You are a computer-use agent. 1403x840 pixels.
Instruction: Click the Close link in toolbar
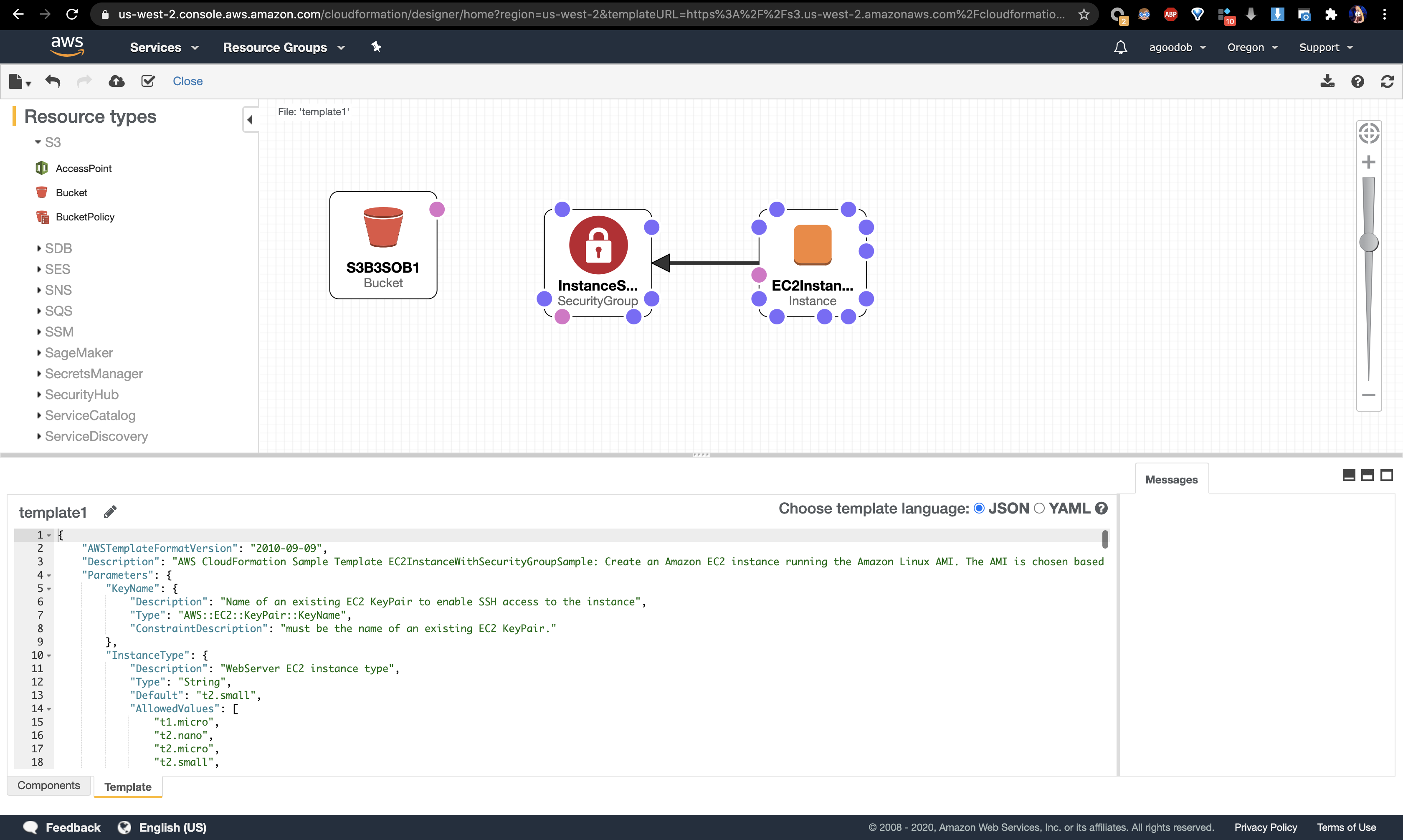[x=187, y=81]
